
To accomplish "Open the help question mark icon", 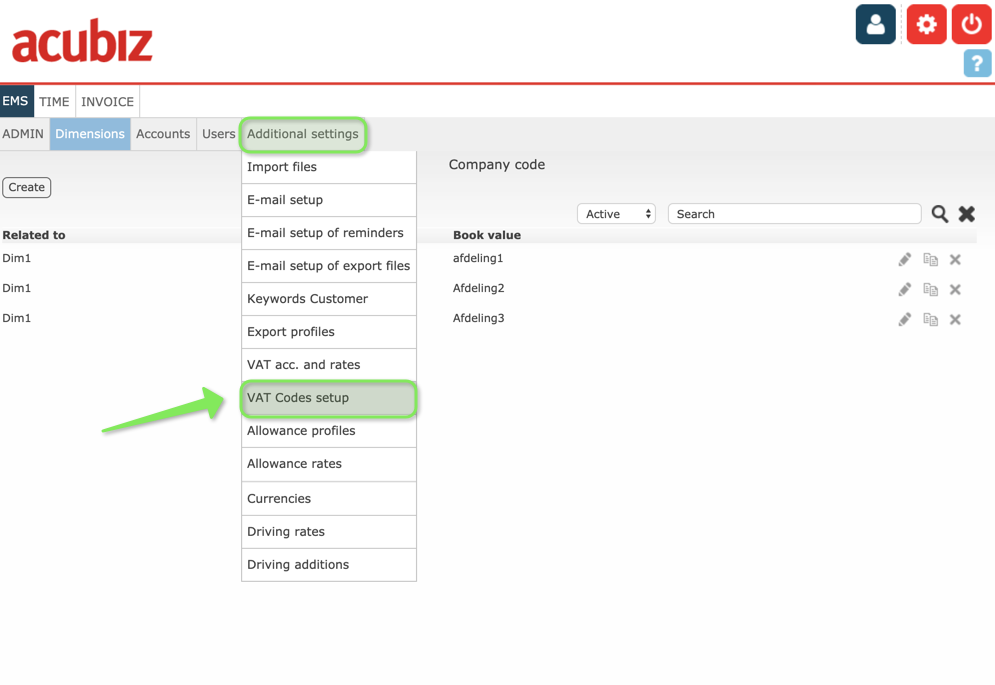I will (x=977, y=63).
